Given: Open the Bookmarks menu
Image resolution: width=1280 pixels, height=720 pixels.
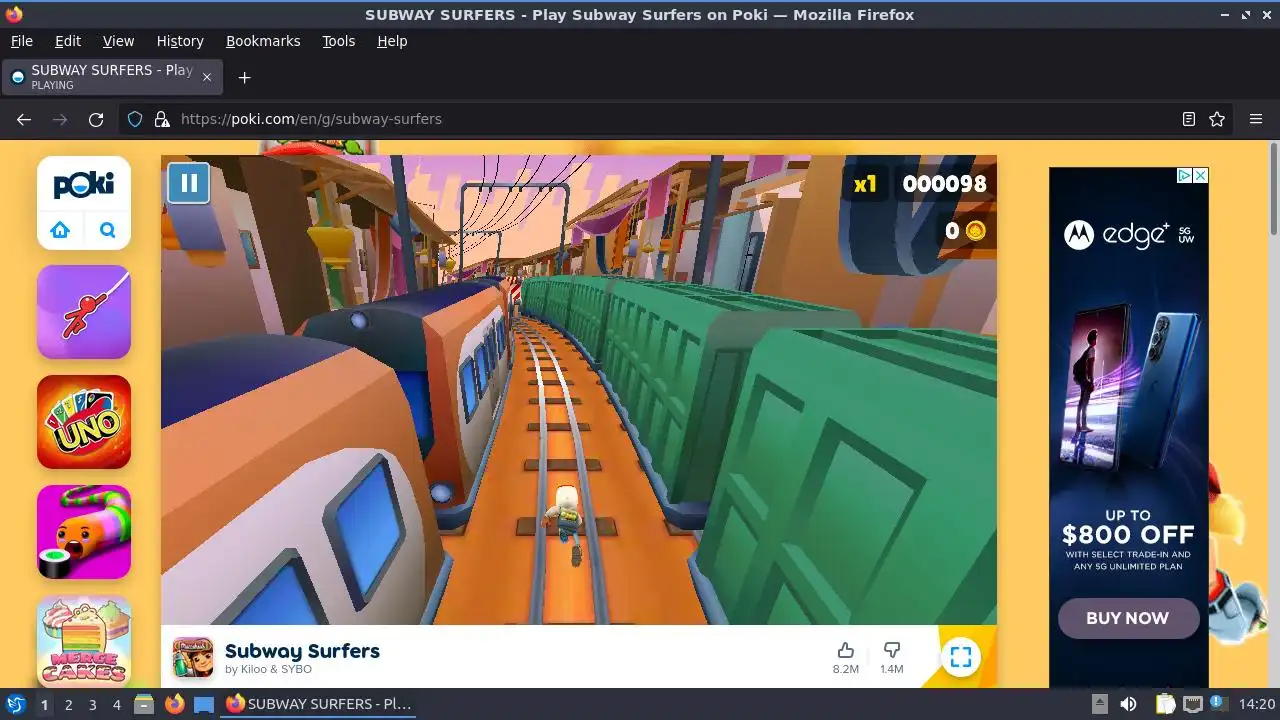Looking at the screenshot, I should pos(263,41).
